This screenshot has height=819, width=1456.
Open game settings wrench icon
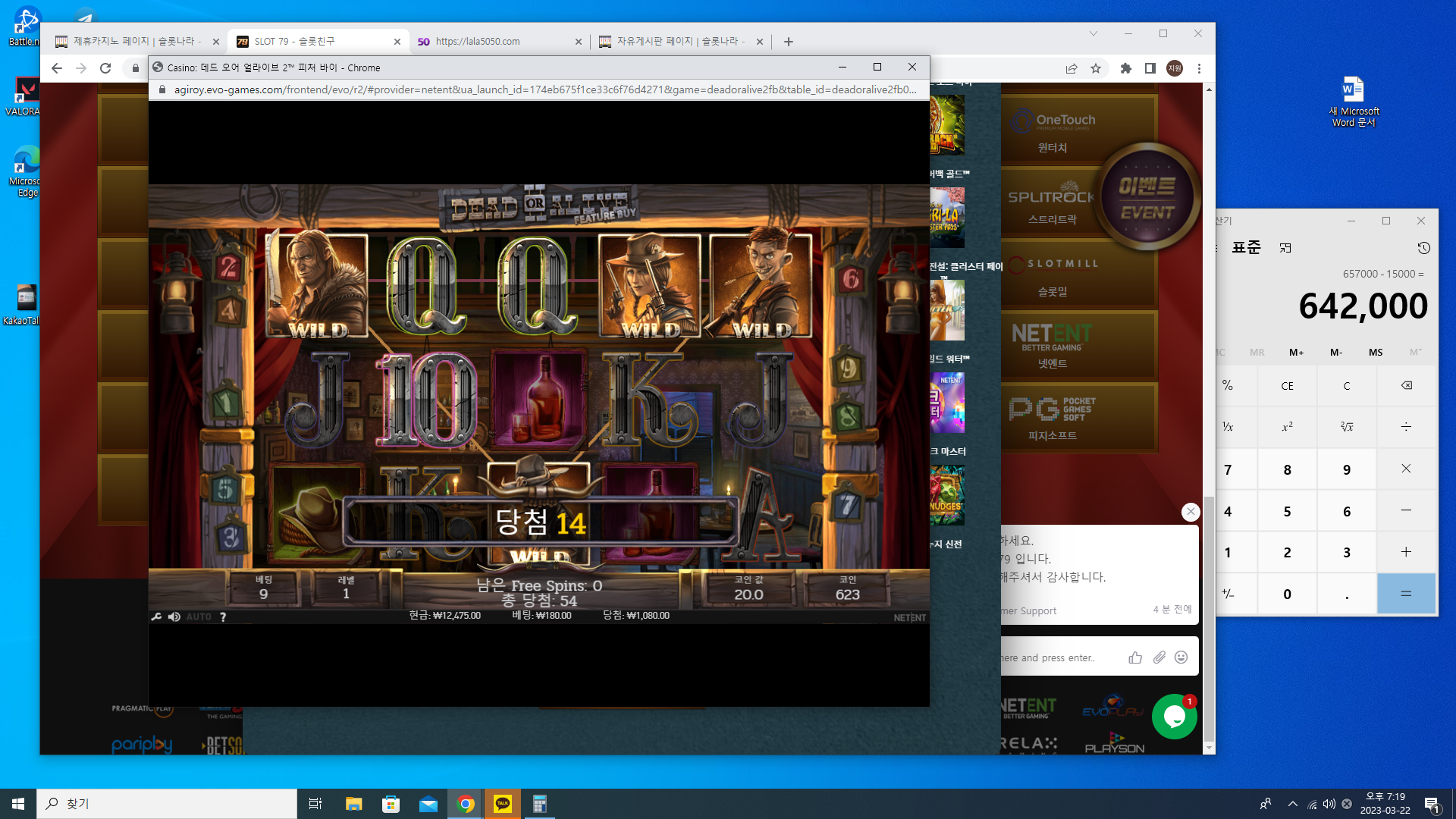pos(156,617)
